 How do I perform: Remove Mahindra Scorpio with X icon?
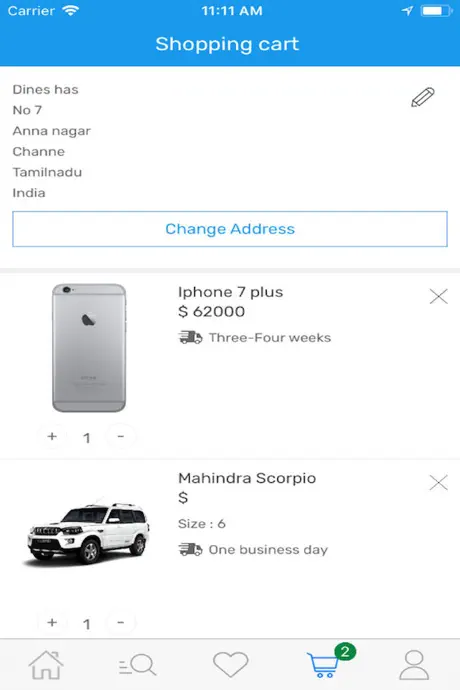[x=438, y=483]
